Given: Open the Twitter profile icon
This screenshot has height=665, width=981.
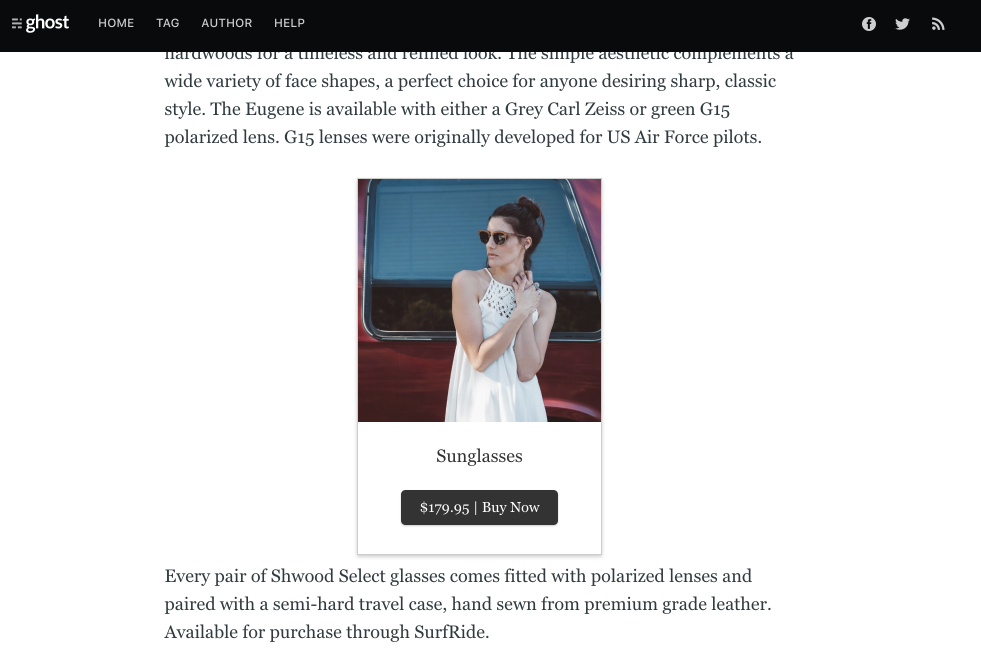Looking at the screenshot, I should point(902,24).
